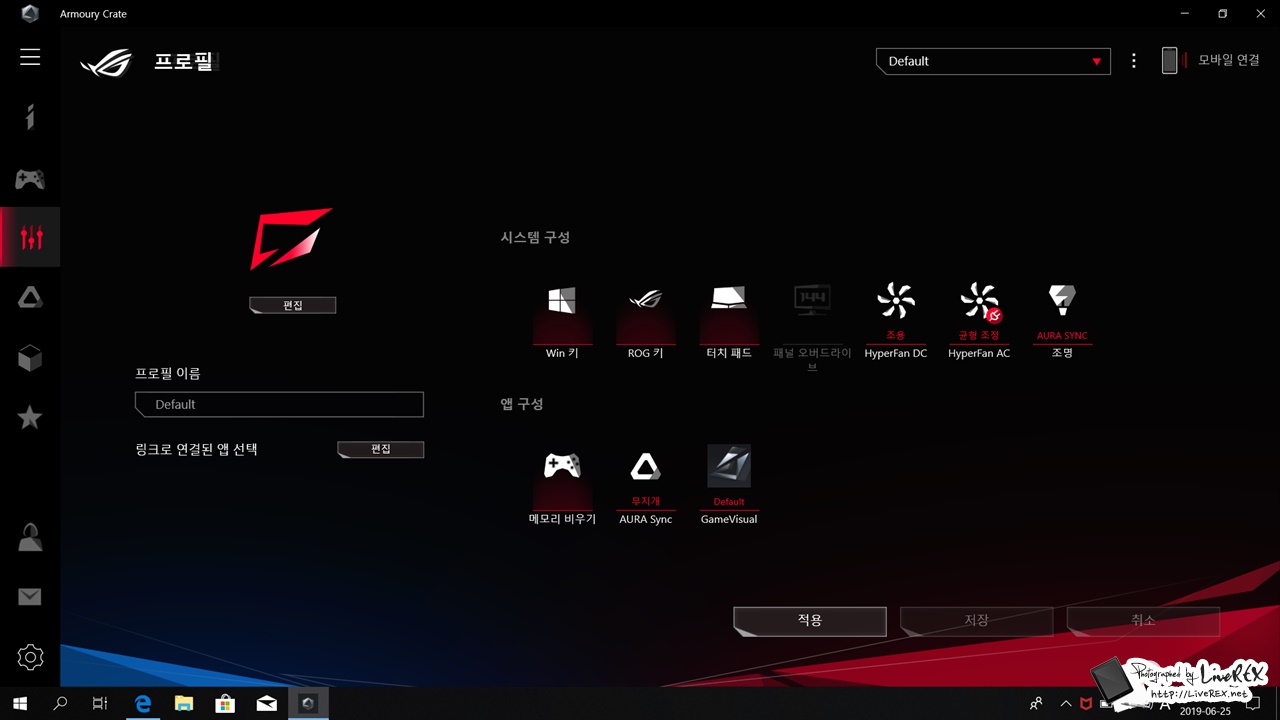Open the settings gear sidebar icon
Image resolution: width=1280 pixels, height=720 pixels.
tap(30, 657)
